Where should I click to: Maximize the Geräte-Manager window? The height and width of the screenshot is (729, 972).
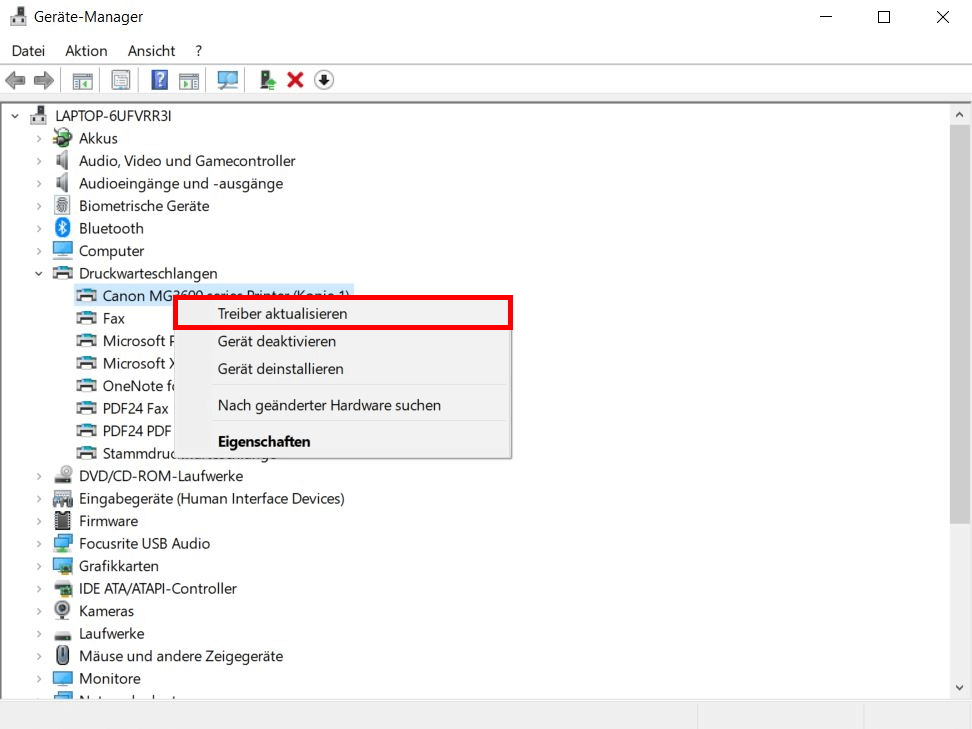(884, 17)
